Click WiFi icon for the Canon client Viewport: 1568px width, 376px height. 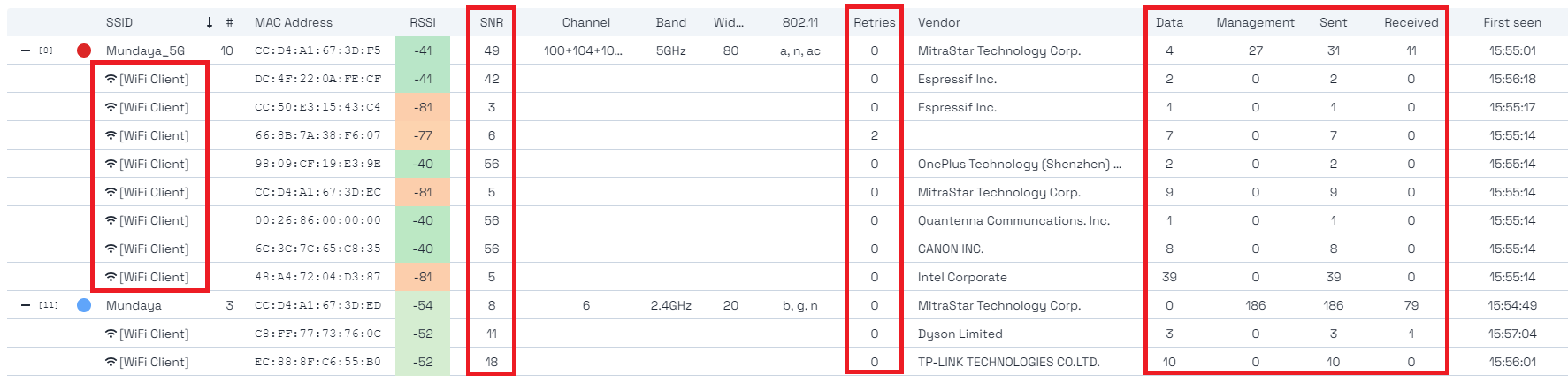(111, 249)
